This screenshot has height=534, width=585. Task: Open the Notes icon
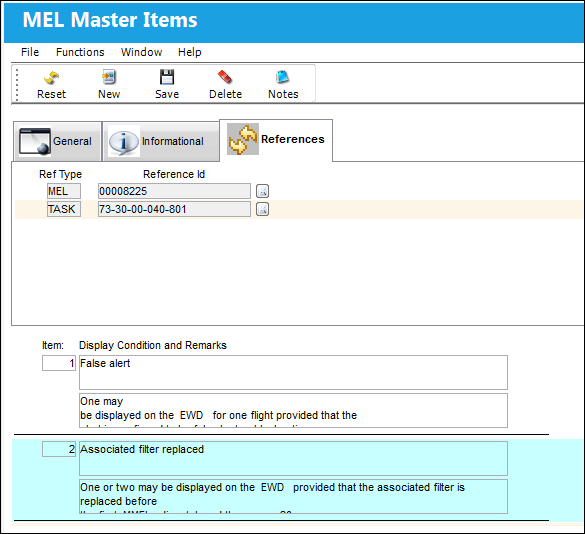282,77
